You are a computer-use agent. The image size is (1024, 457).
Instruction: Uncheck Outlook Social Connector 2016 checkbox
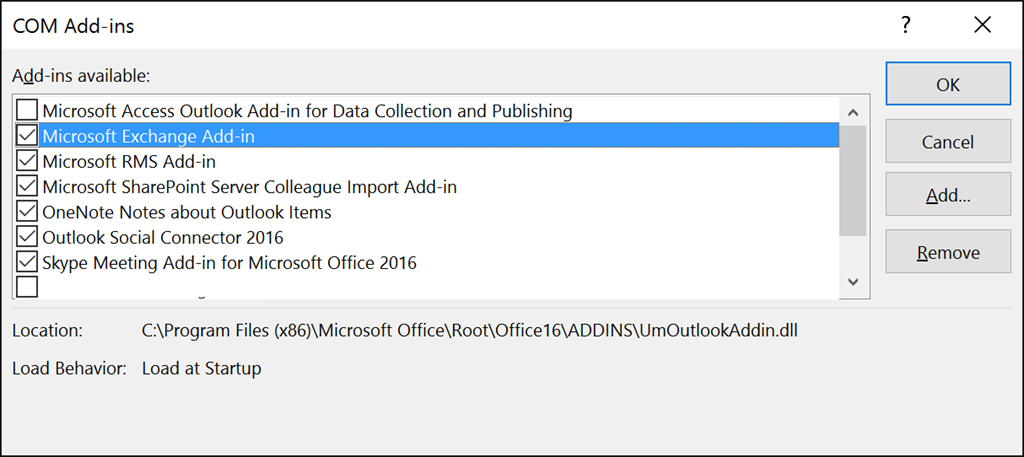[x=27, y=237]
